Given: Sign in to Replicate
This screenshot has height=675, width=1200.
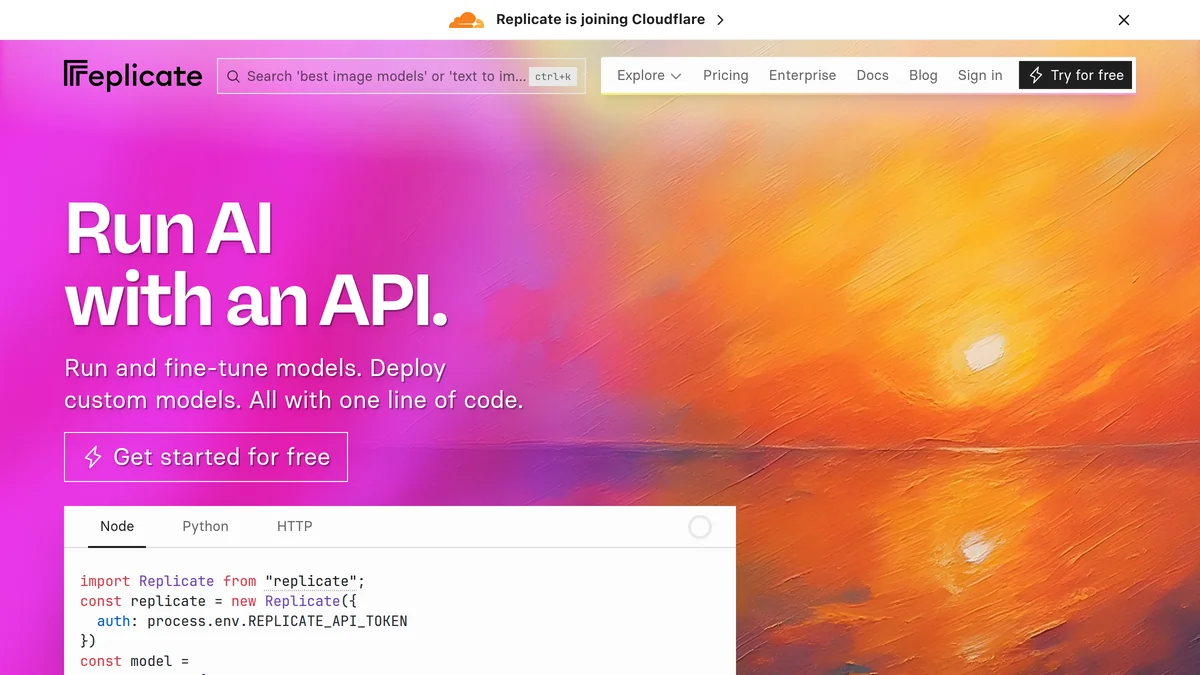Looking at the screenshot, I should [x=979, y=75].
